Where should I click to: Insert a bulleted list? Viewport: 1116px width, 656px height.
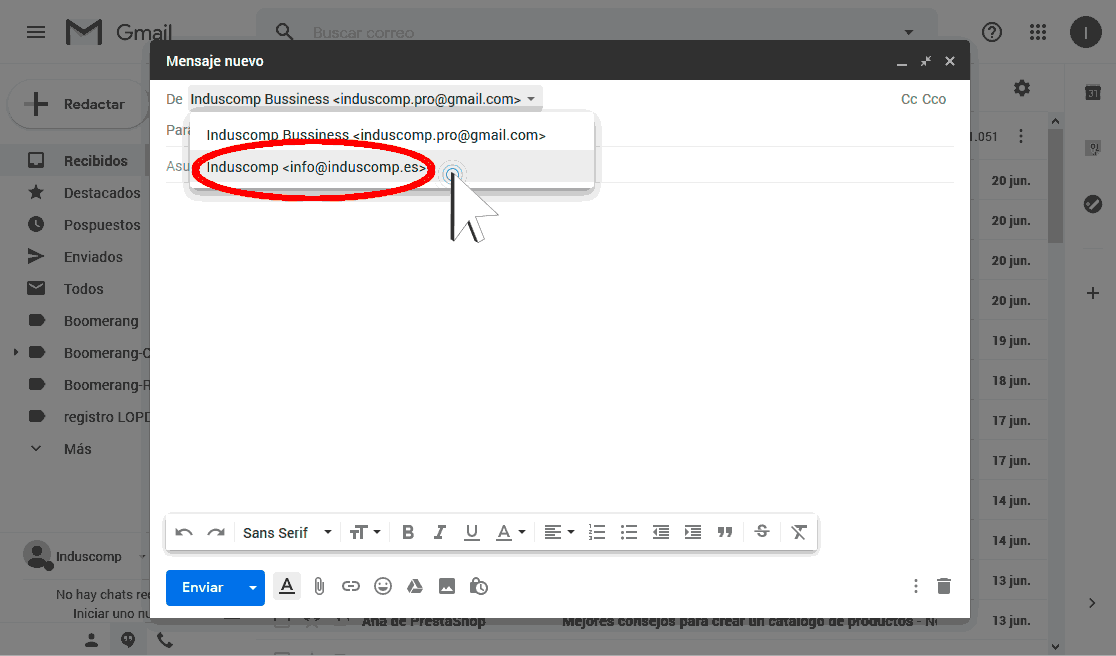click(628, 532)
